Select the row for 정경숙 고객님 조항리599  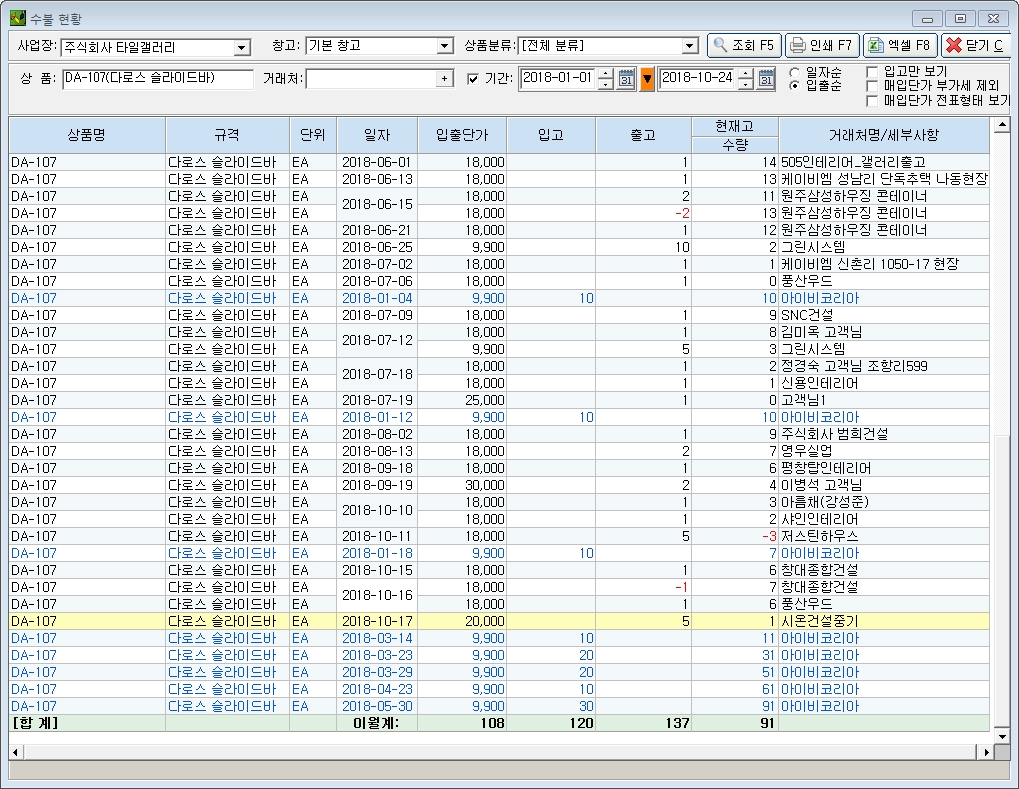pyautogui.click(x=499, y=367)
